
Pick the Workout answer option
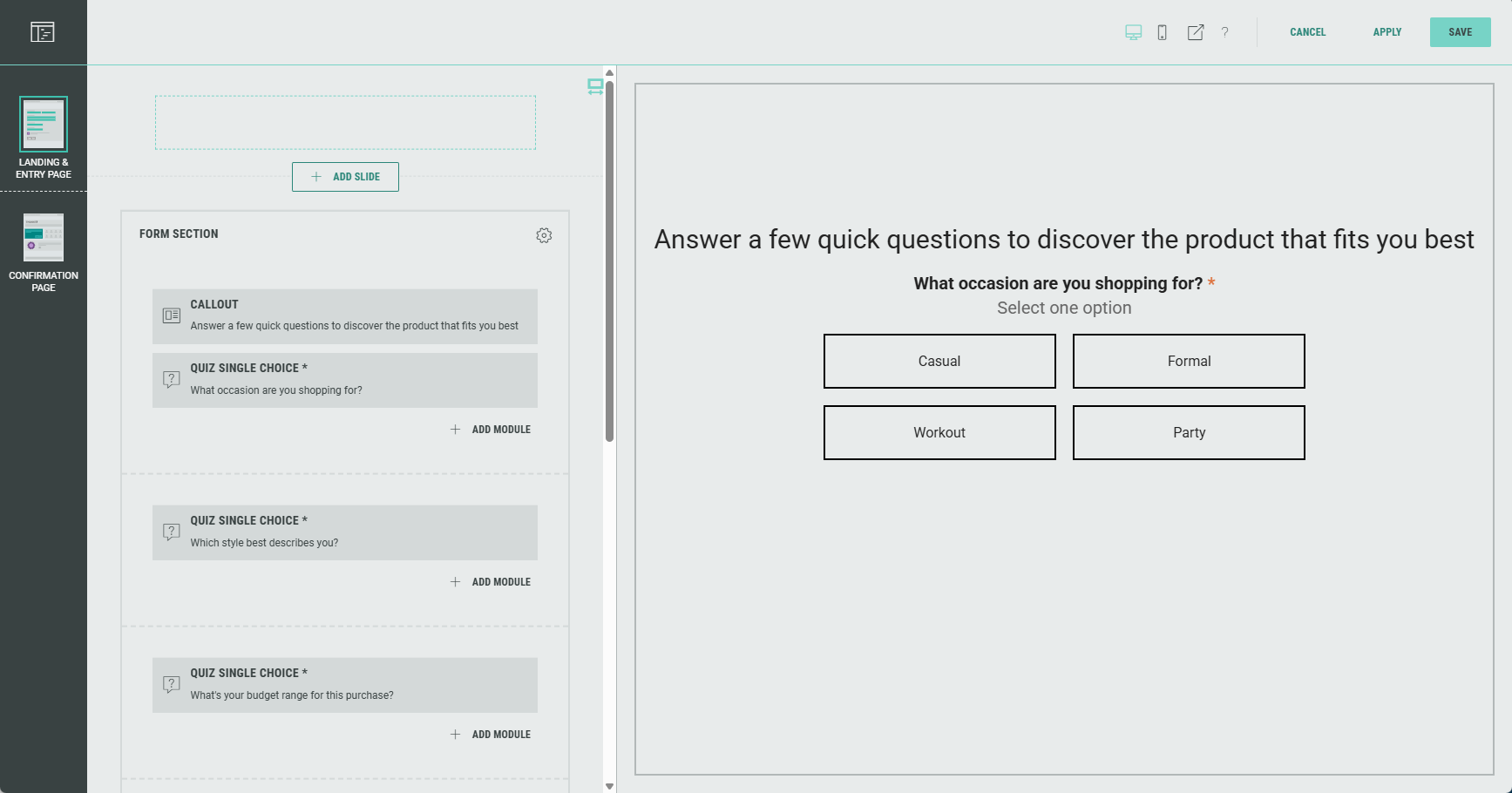[x=939, y=432]
